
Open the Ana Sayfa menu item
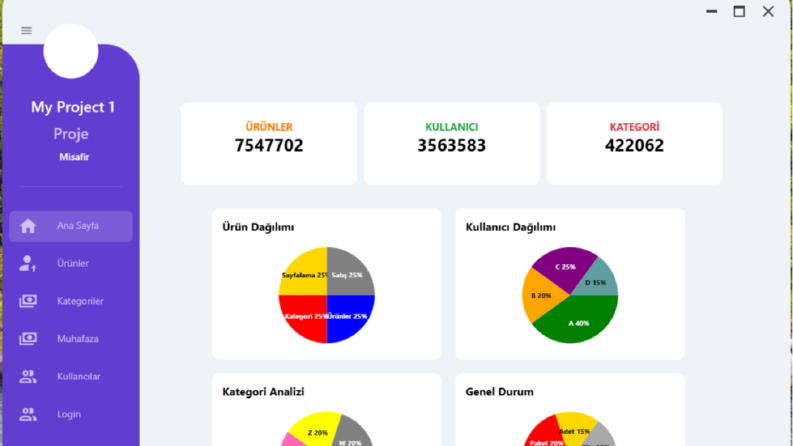click(71, 226)
